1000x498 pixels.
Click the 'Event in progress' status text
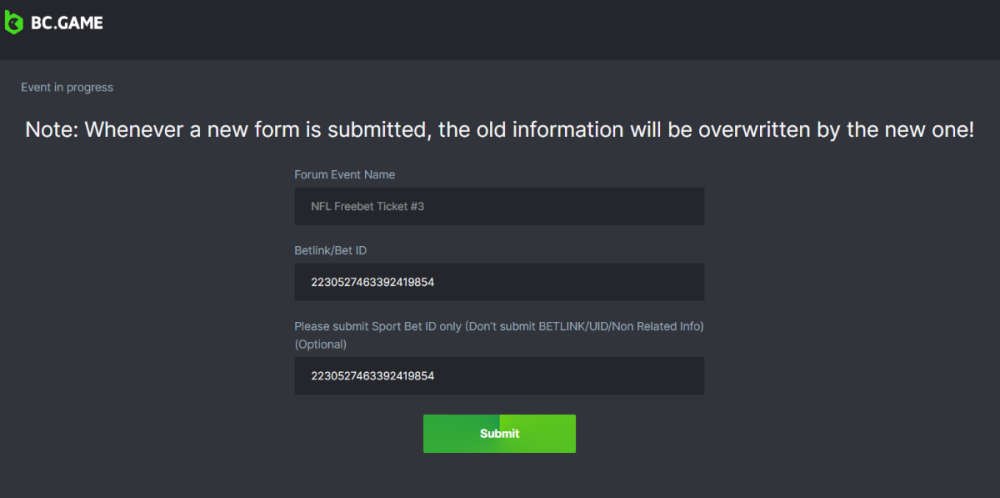tap(67, 88)
